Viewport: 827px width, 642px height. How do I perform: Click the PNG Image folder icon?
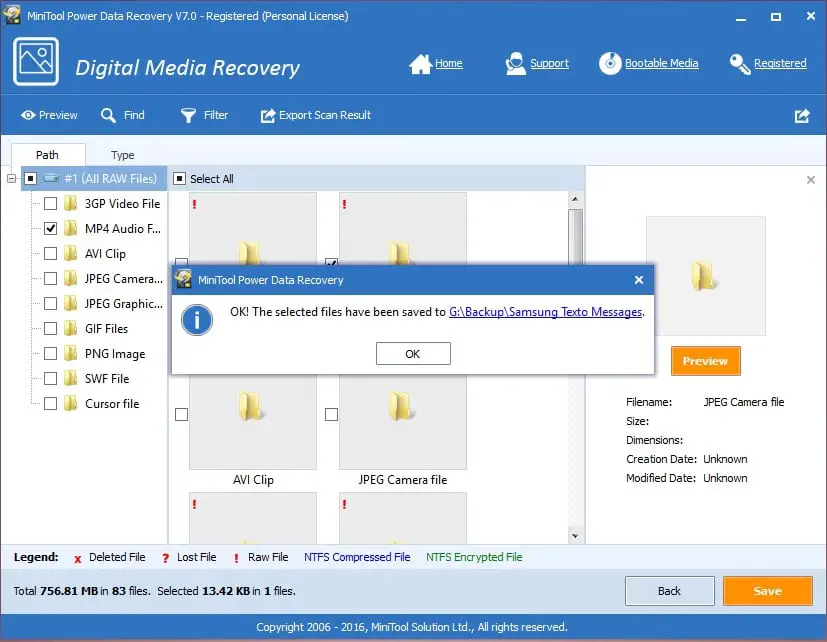click(x=70, y=353)
